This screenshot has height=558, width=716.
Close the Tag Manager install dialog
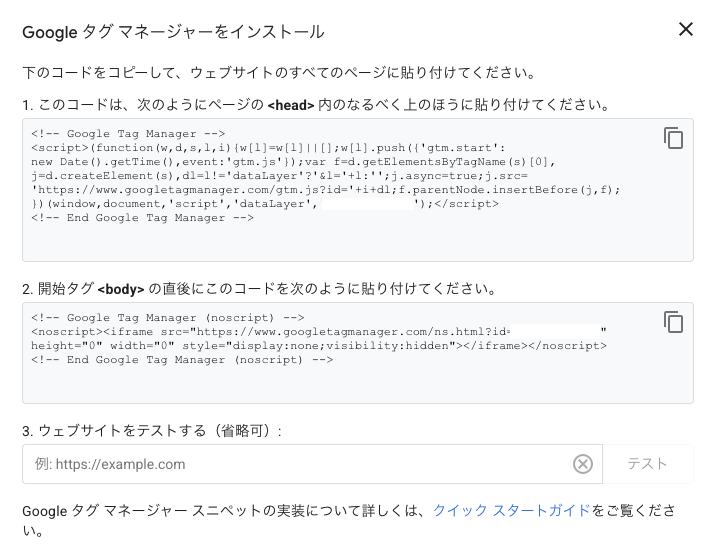686,29
